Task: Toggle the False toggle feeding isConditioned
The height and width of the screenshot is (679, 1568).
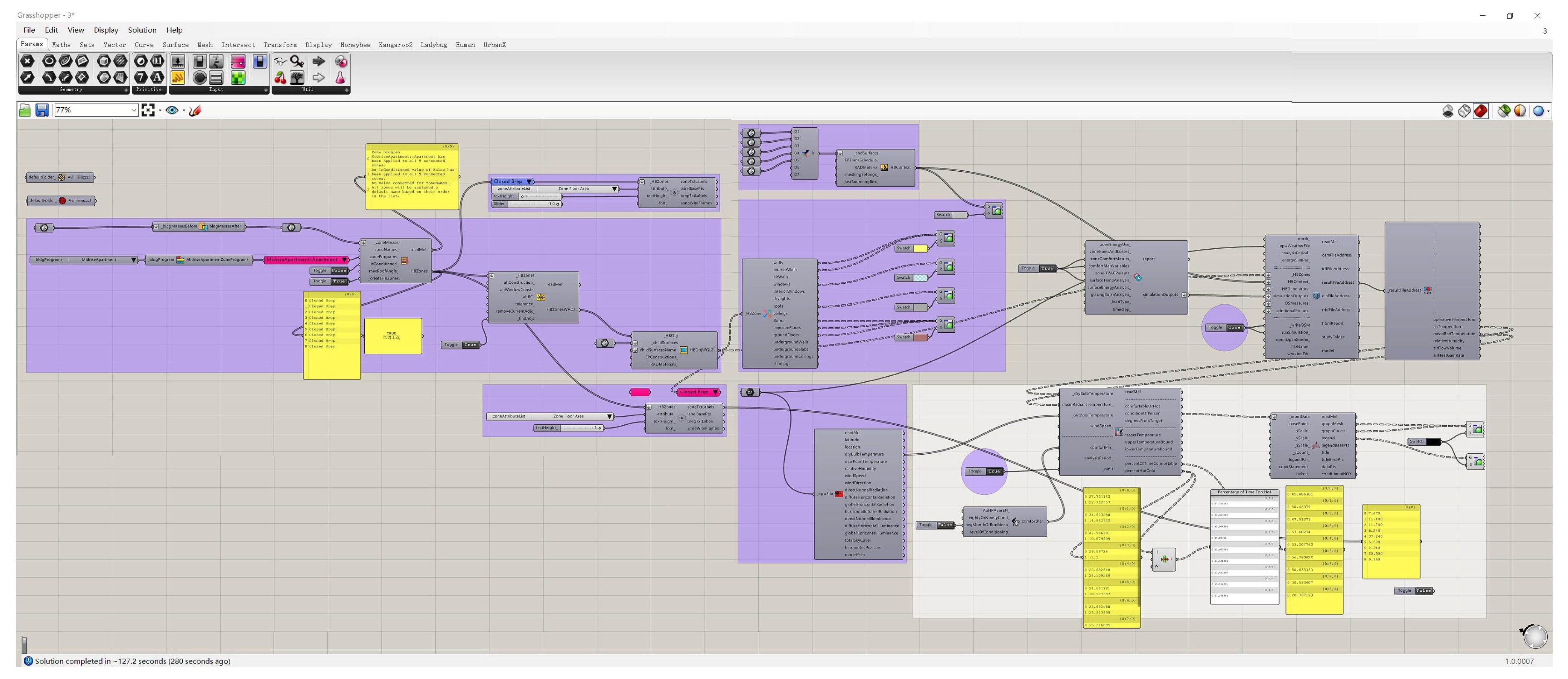Action: pyautogui.click(x=339, y=270)
